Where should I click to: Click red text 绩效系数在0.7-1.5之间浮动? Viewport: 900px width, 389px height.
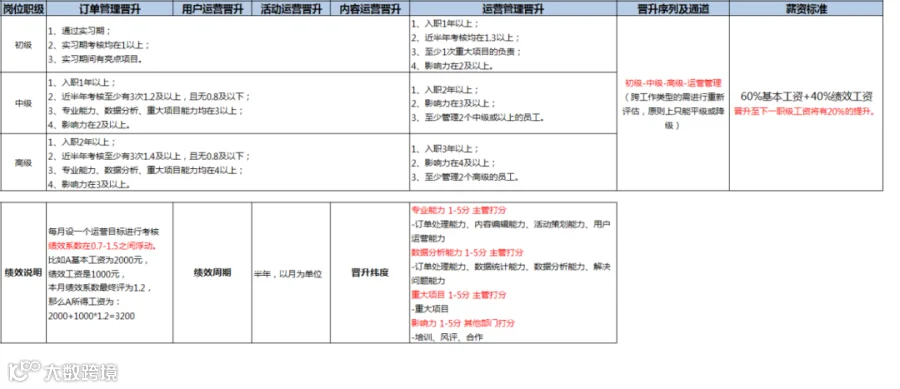(104, 246)
